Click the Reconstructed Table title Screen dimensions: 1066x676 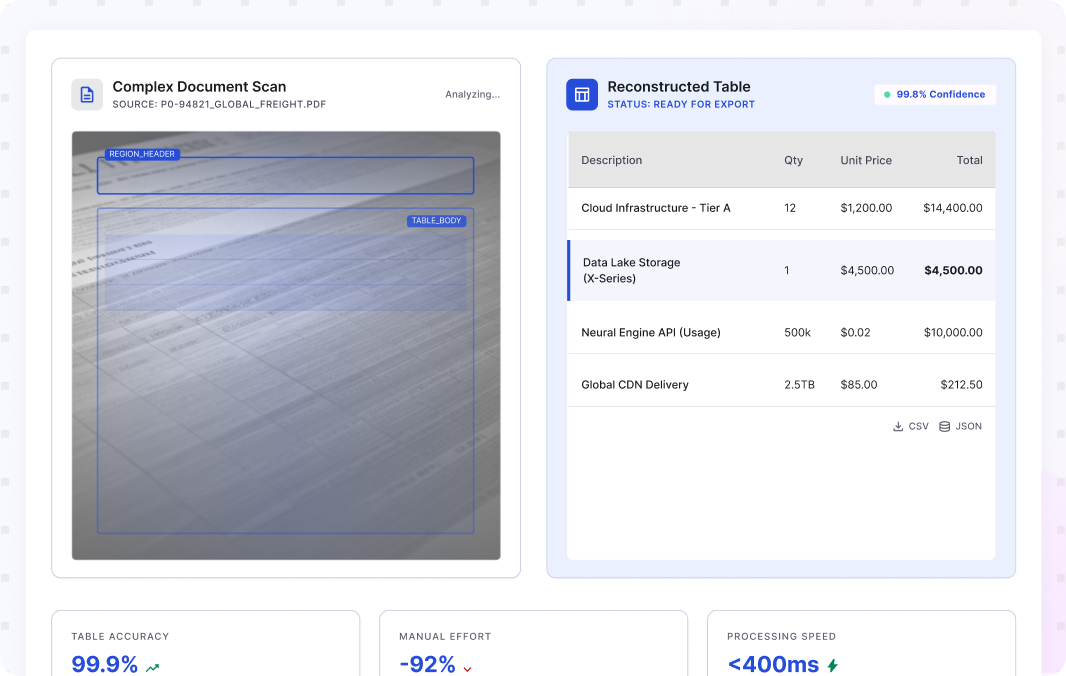click(678, 86)
